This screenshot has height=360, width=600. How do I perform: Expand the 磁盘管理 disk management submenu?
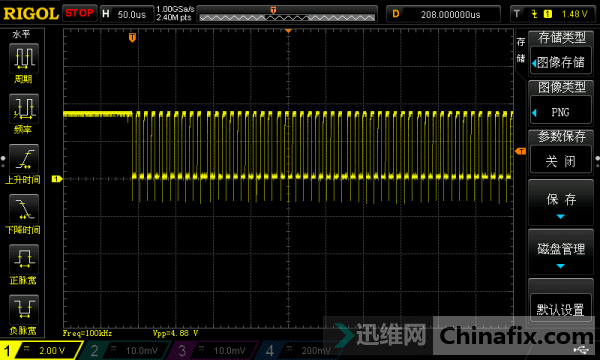pos(561,252)
